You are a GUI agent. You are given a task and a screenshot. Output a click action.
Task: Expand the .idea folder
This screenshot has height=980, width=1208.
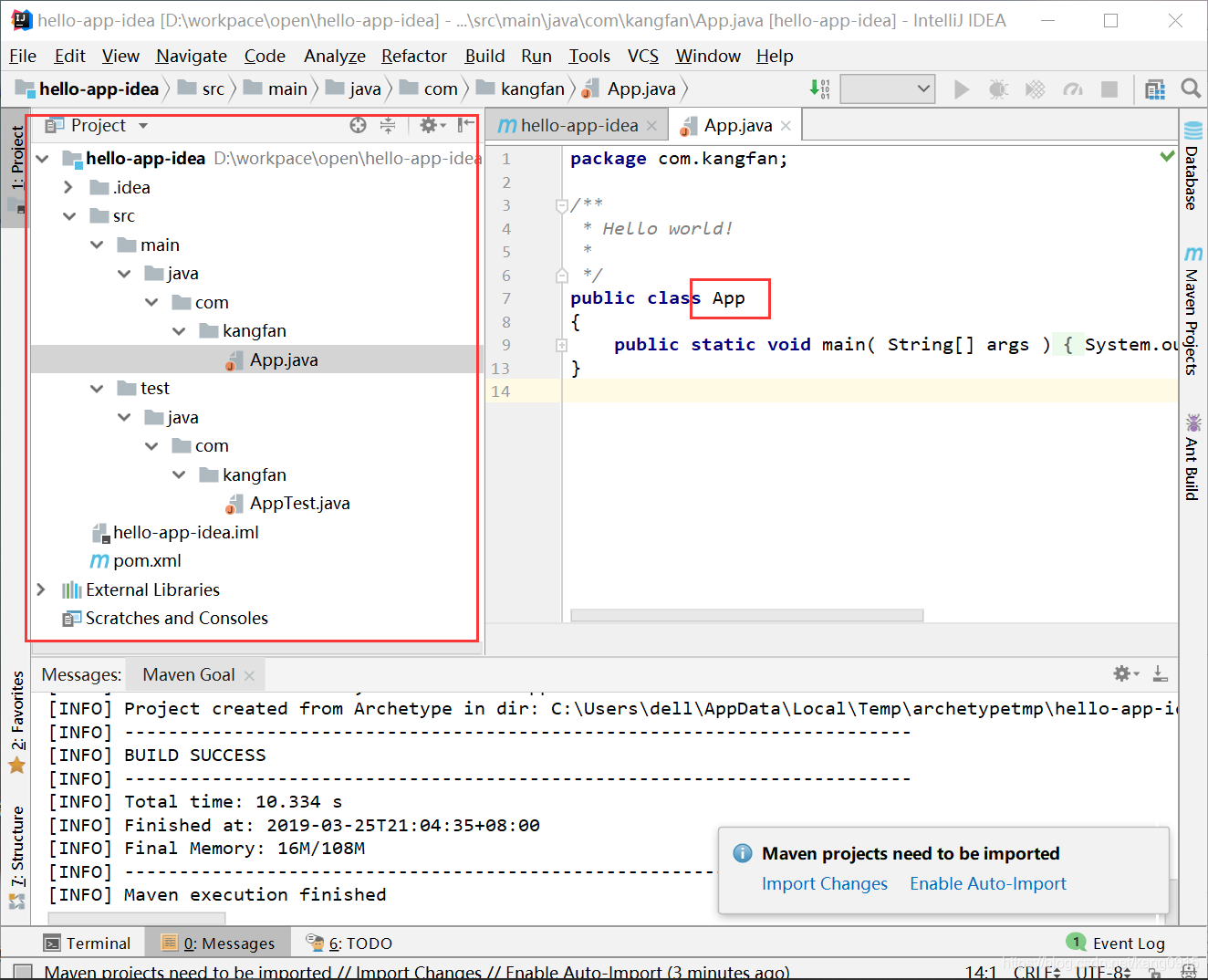click(x=68, y=187)
